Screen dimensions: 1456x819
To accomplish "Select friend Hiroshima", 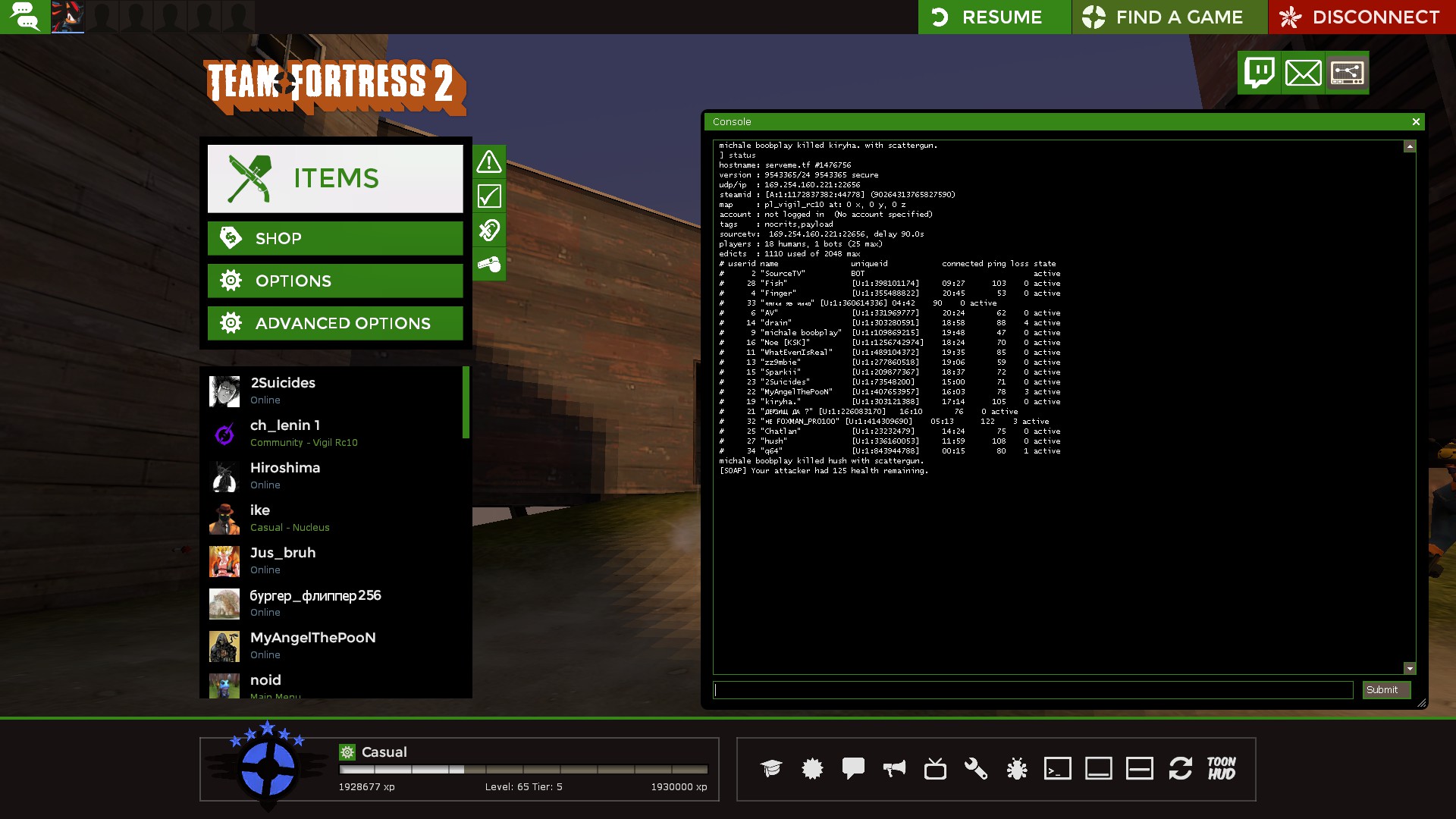I will tap(334, 475).
